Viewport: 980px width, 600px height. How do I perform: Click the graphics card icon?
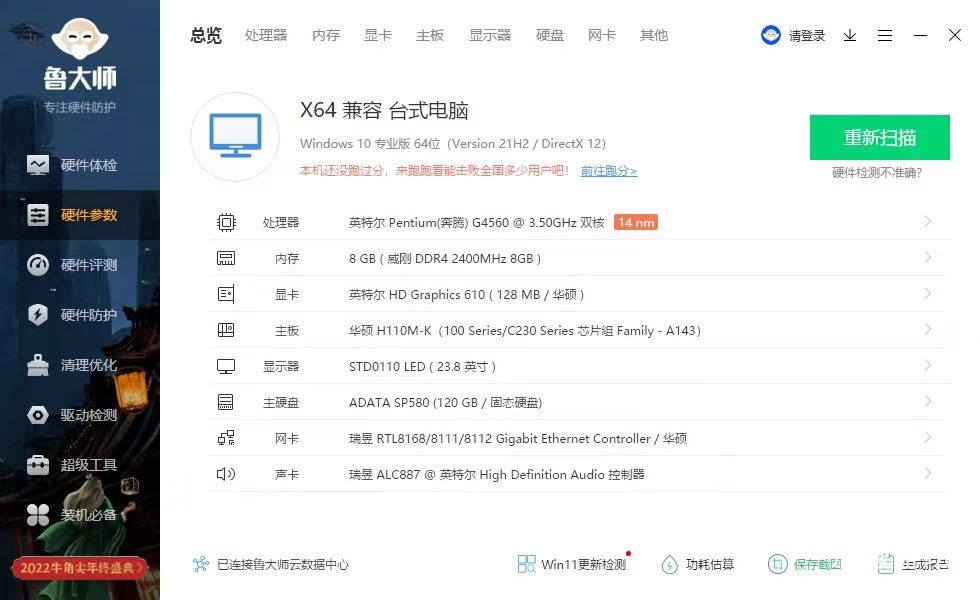pos(226,294)
